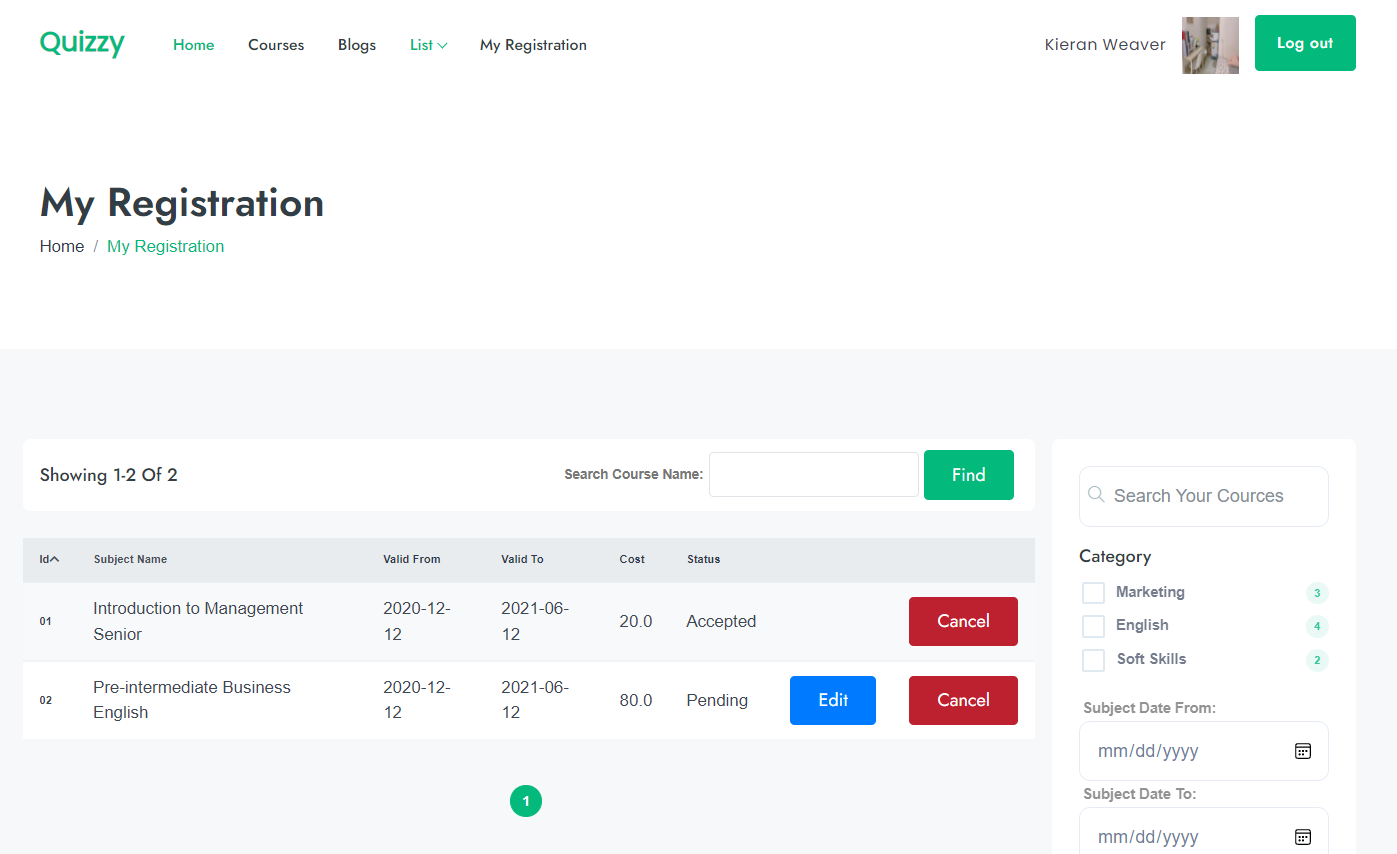Screen dimensions: 1397x854
Task: Open the mm/dd/yyyy Subject Date From field
Action: 1180,750
